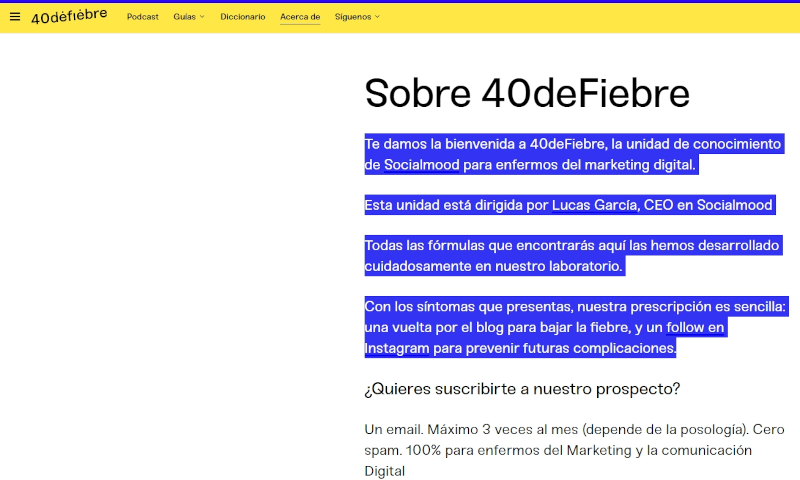
Task: Click the 'Un email. Máximo 3 veces' paragraph
Action: click(574, 450)
